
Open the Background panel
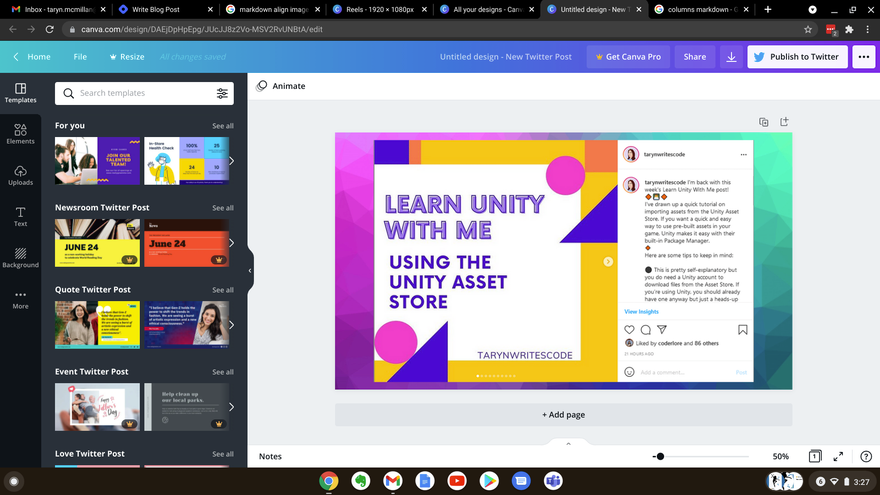click(20, 257)
